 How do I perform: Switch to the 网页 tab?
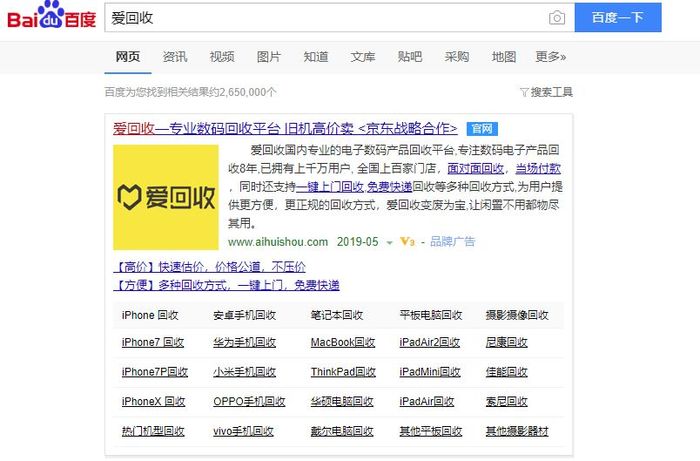(x=128, y=57)
